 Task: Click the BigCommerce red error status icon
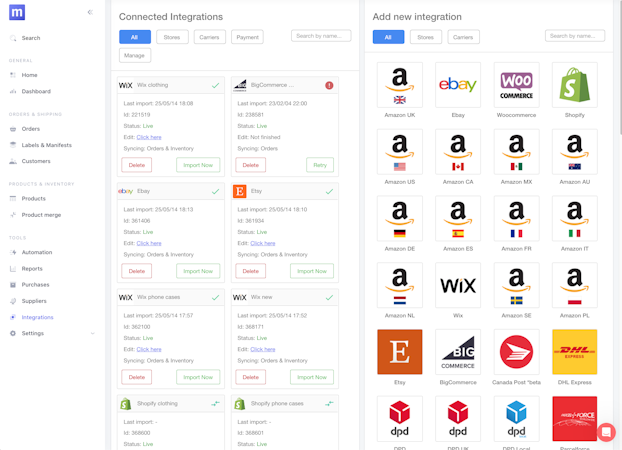(x=329, y=85)
